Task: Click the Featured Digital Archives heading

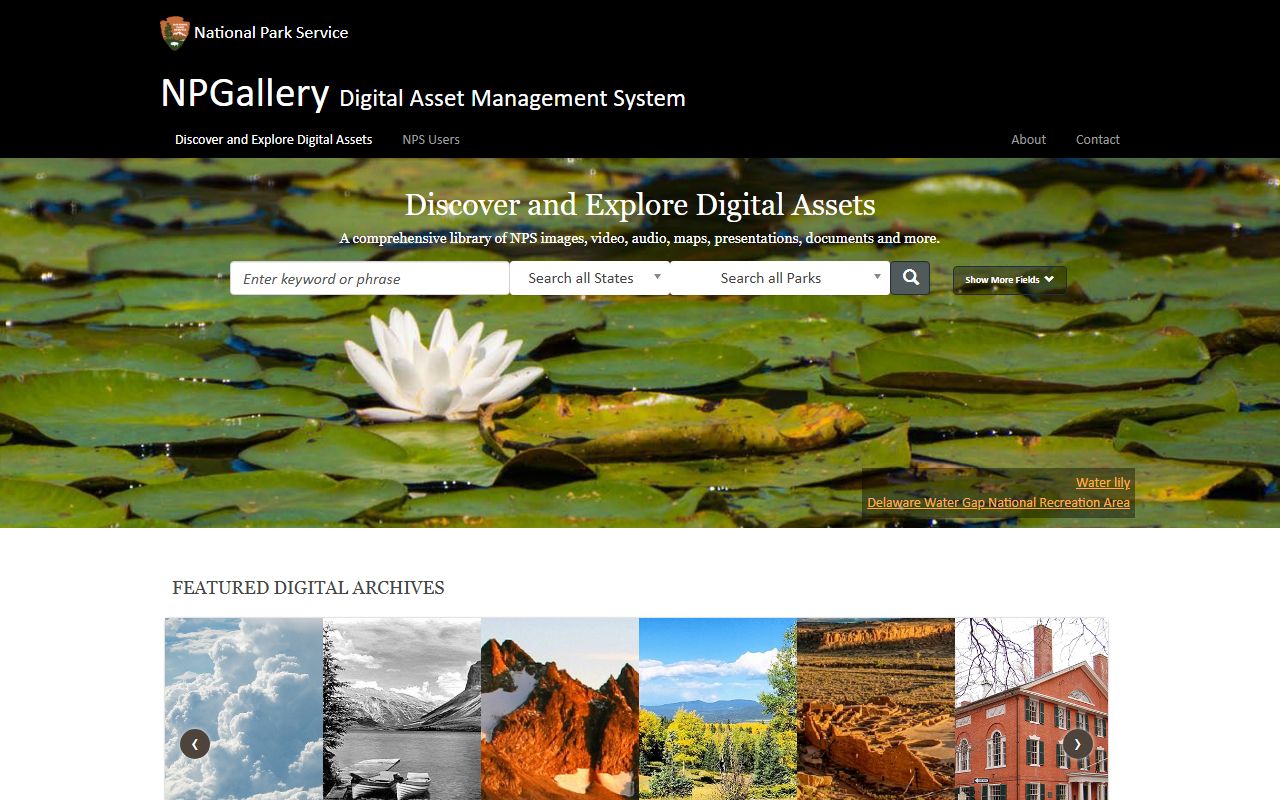Action: tap(308, 588)
